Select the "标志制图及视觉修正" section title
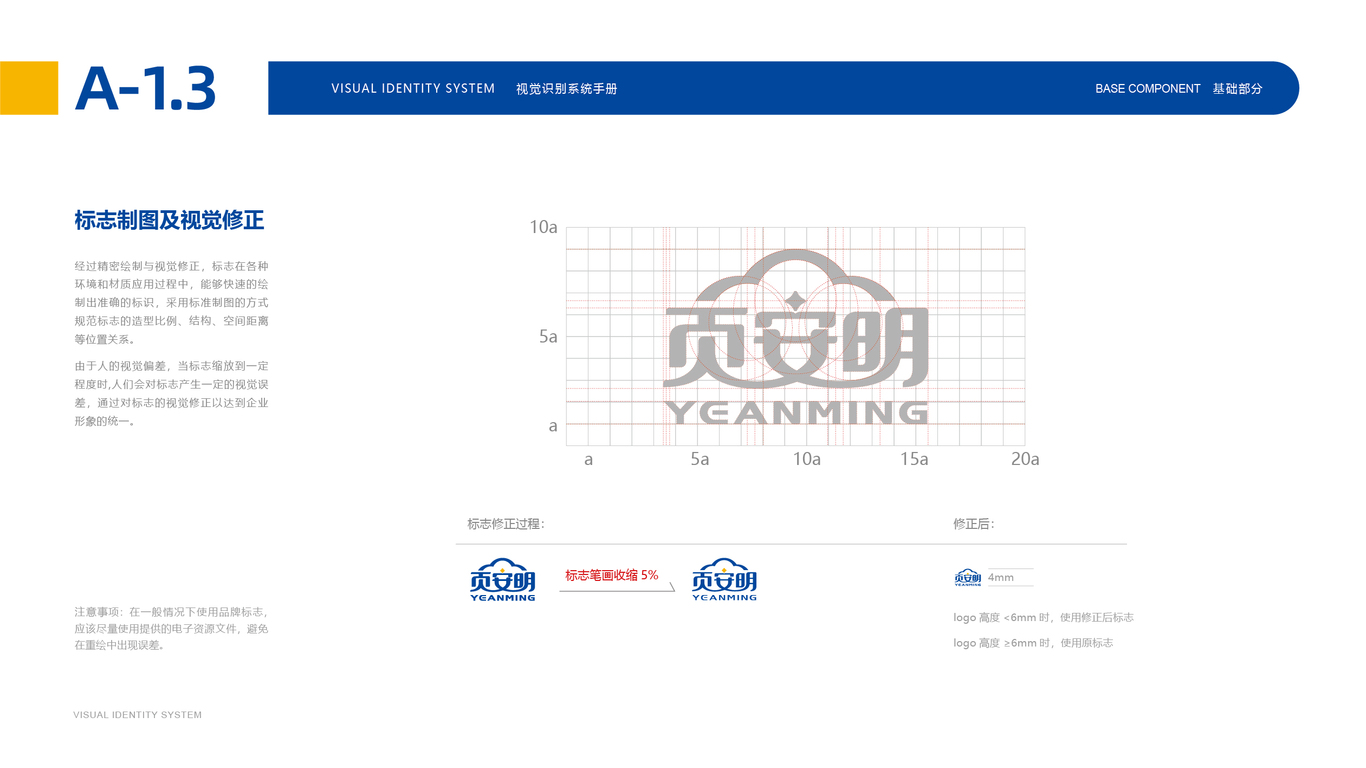This screenshot has width=1366, height=768. tap(169, 220)
